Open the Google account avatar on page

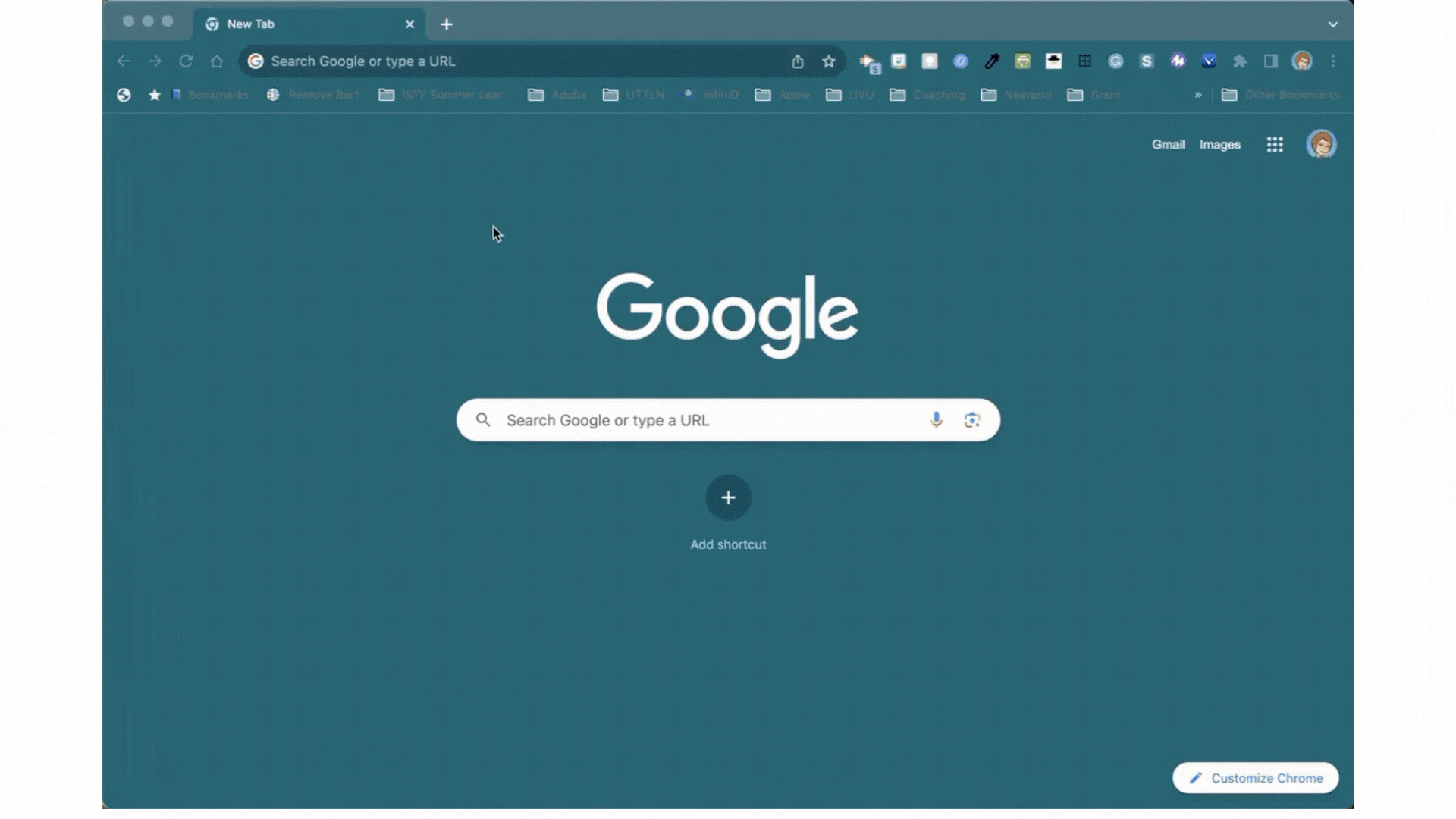coord(1321,144)
